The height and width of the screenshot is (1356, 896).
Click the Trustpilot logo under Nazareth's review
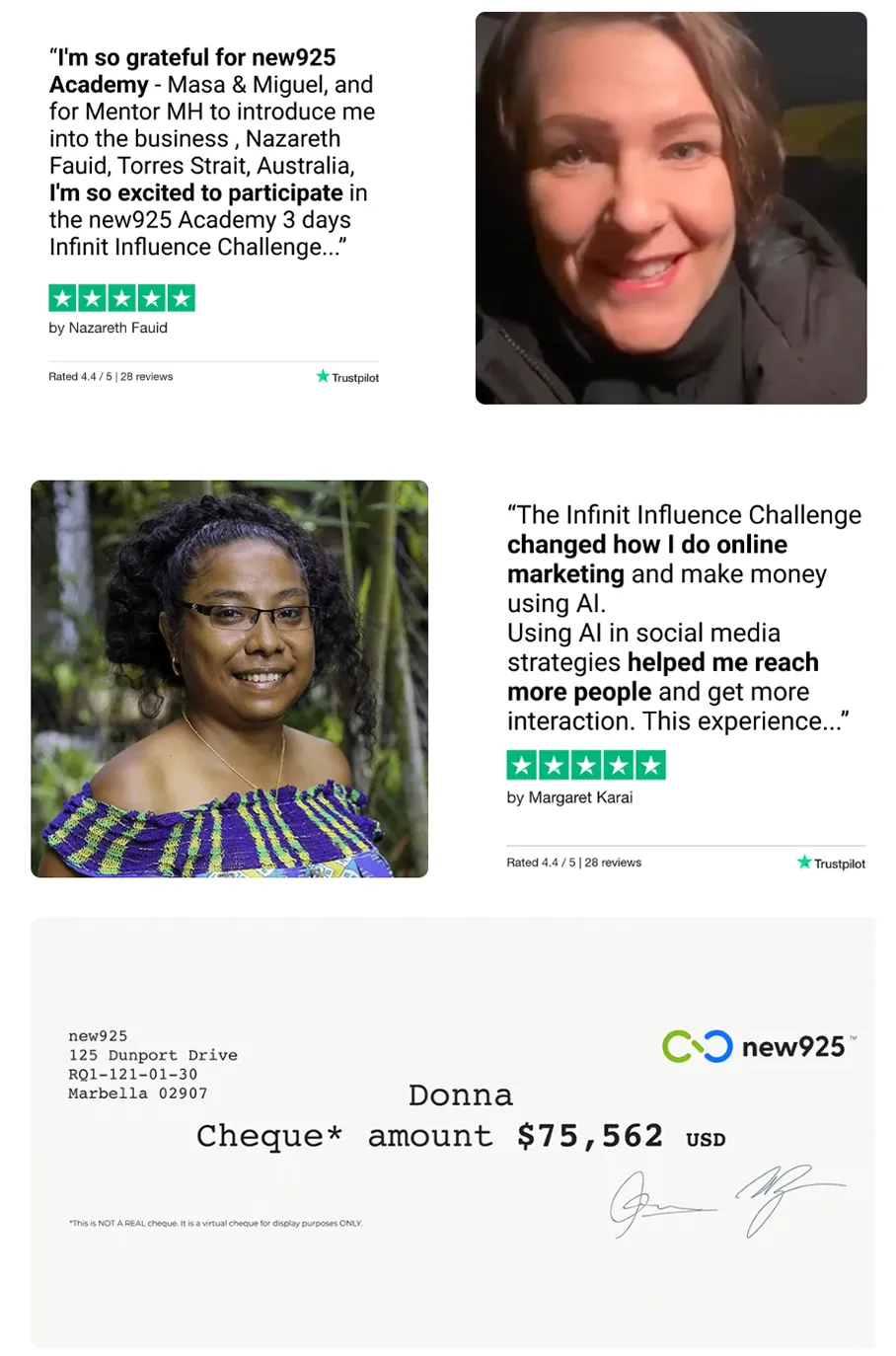(x=347, y=377)
